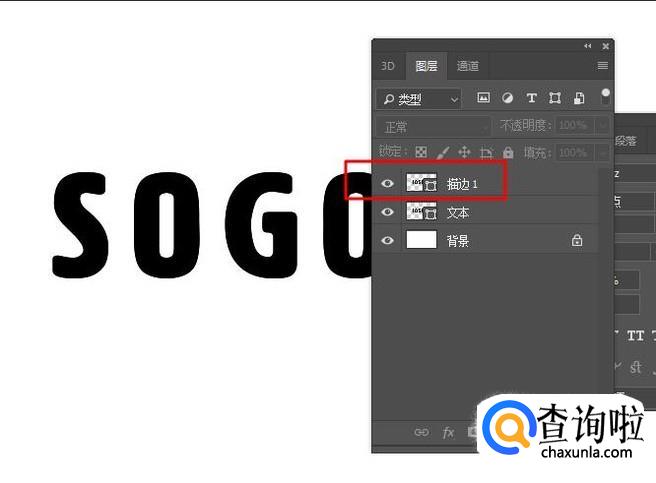Filter for adjustment layers icon
Image resolution: width=656 pixels, height=483 pixels.
[x=507, y=98]
